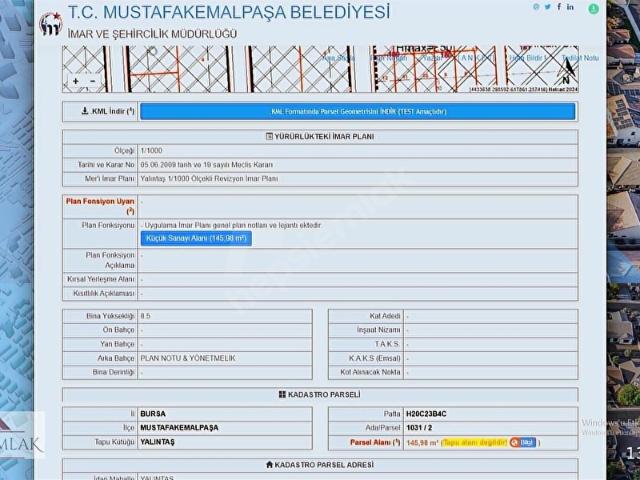Zoom in the map with plus button
640x480 pixels.
point(76,81)
